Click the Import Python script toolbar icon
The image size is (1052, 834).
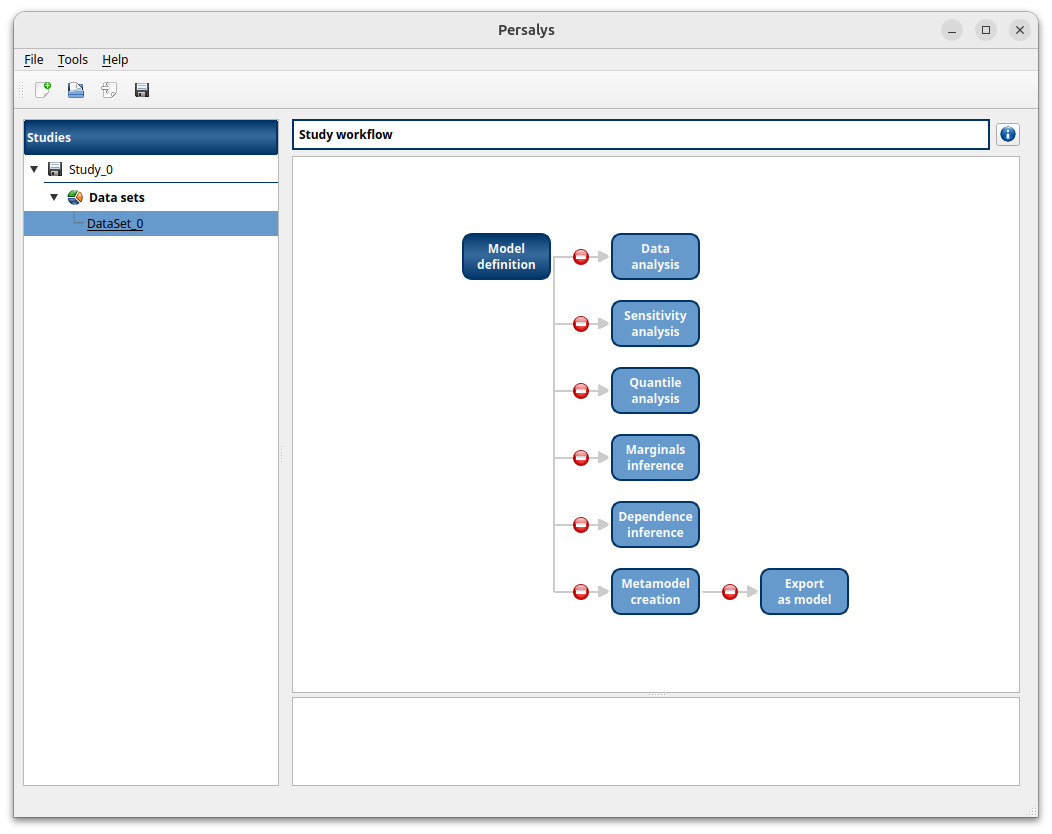109,90
